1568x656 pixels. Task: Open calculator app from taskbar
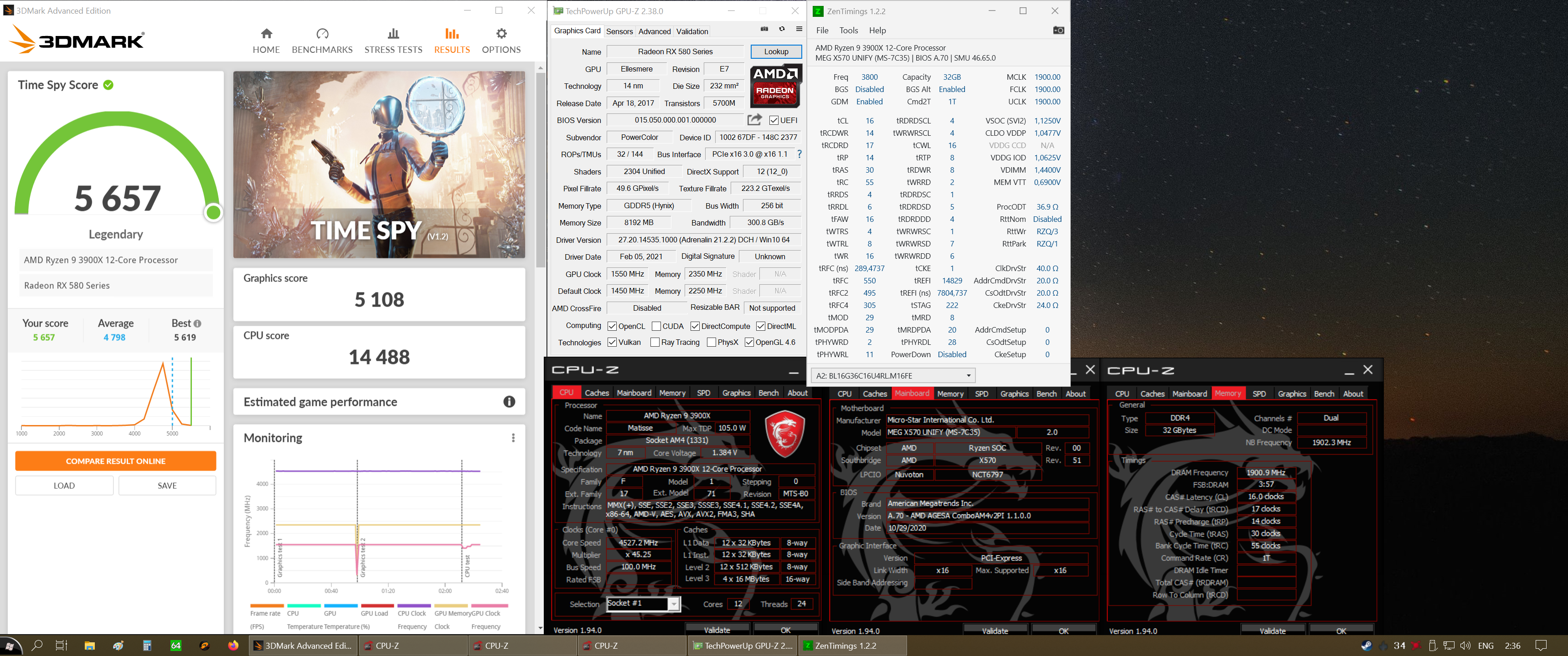pyautogui.click(x=147, y=646)
